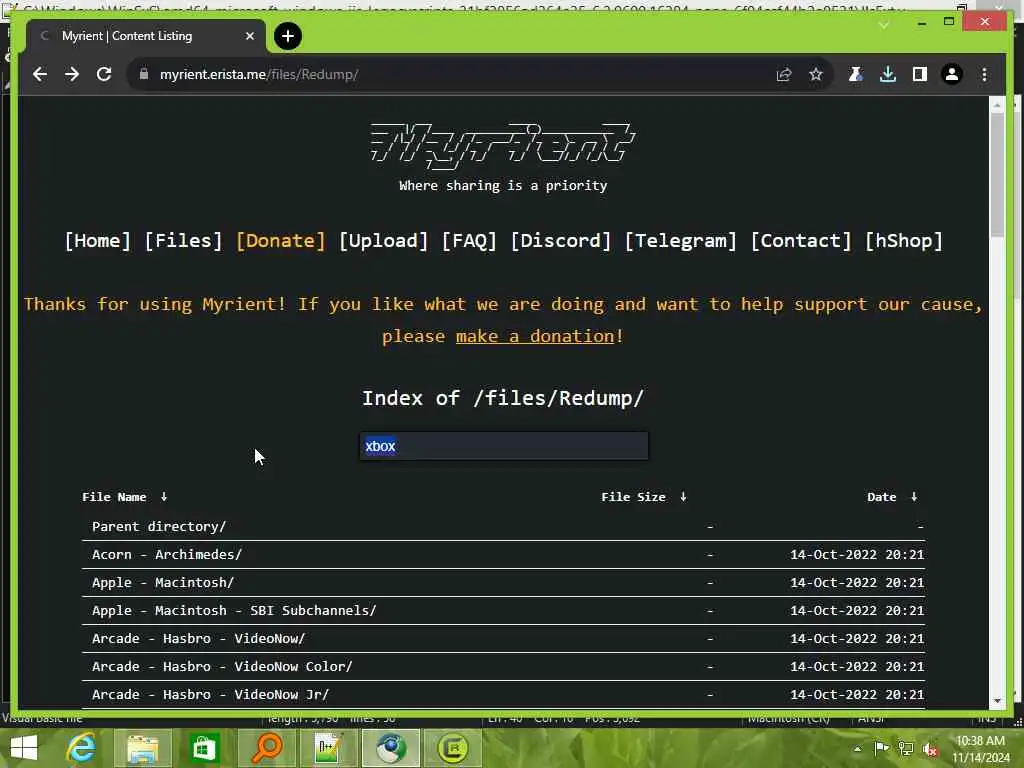Viewport: 1024px width, 768px height.
Task: Open the Acorn - Archimedes/ folder
Action: 167,554
